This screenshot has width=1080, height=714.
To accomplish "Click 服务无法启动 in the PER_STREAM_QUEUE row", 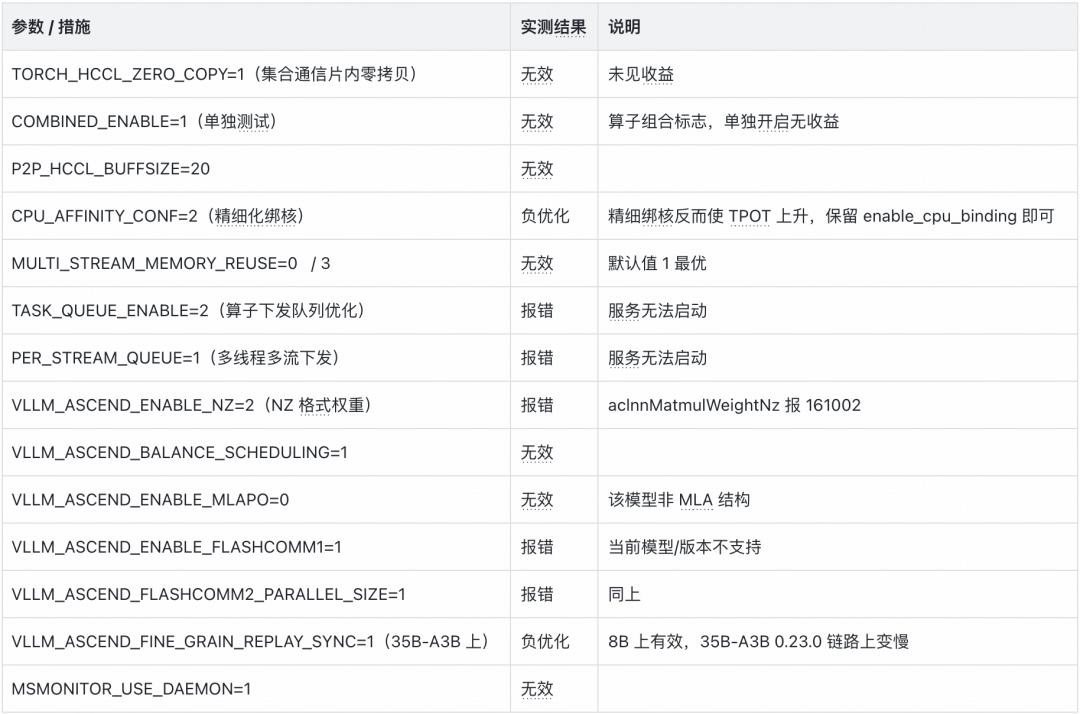I will pyautogui.click(x=657, y=357).
